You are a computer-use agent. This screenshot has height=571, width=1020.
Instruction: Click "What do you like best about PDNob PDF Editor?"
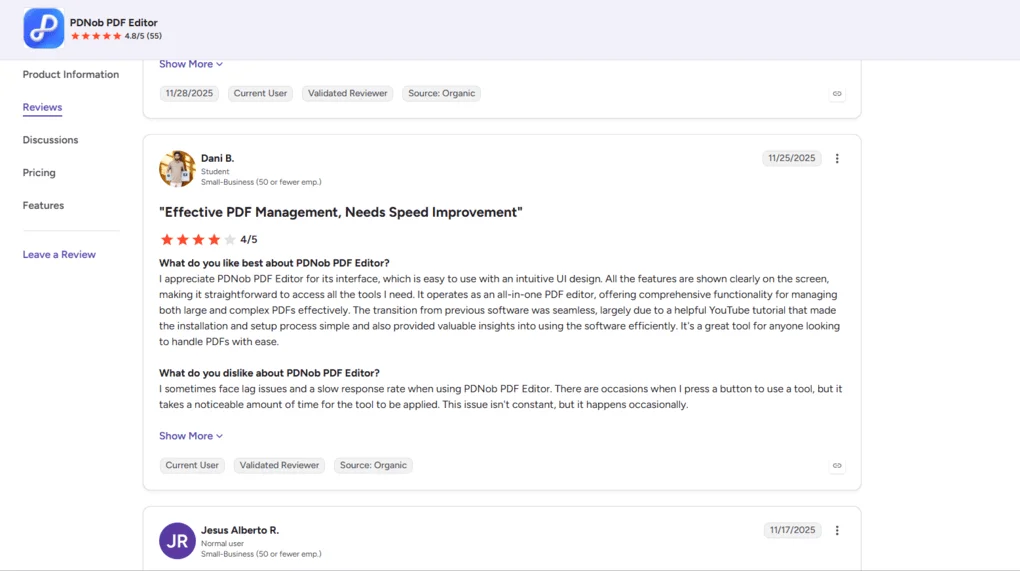click(275, 263)
